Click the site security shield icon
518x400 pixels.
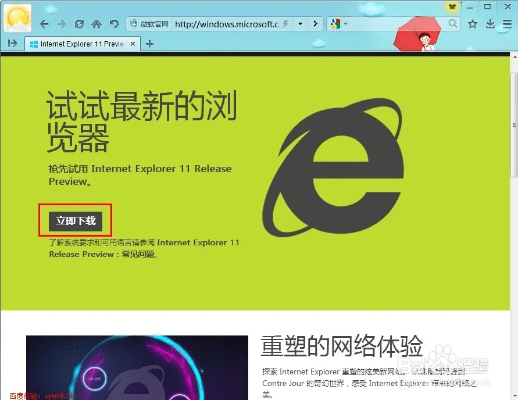point(134,24)
